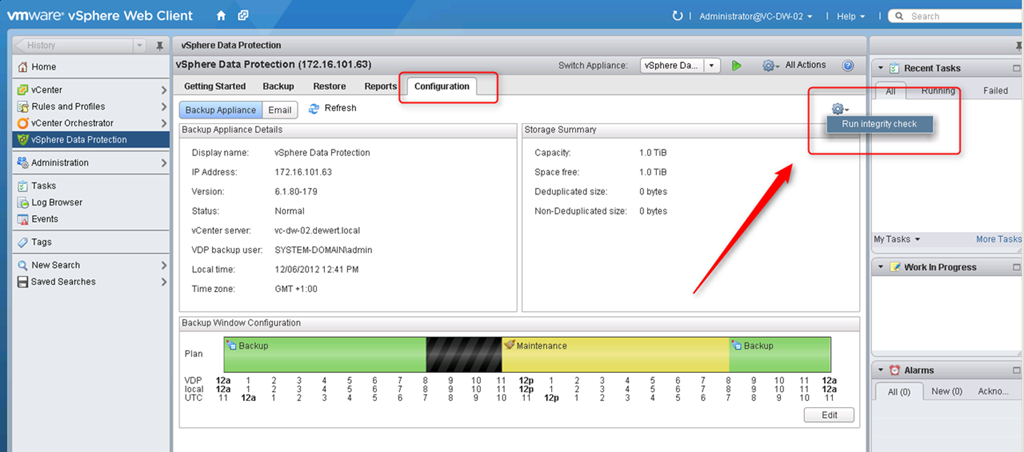Viewport: 1024px width, 452px height.
Task: Pin the navigator panel
Action: point(159,46)
